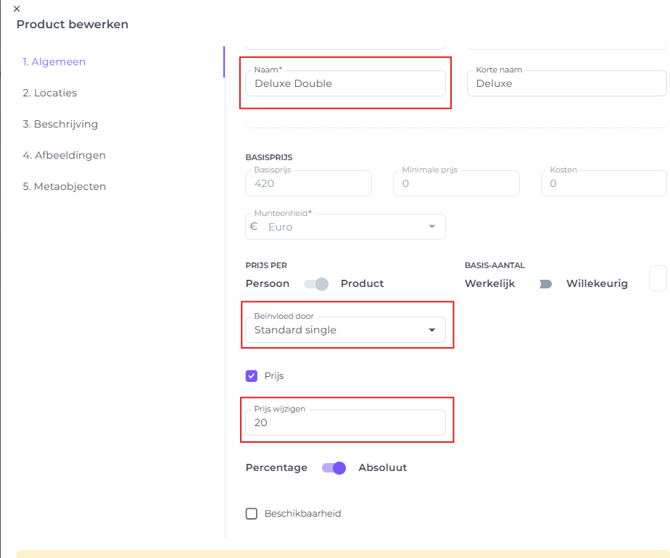Open 4. Afbeeldingen section
This screenshot has height=558, width=670.
tap(64, 155)
